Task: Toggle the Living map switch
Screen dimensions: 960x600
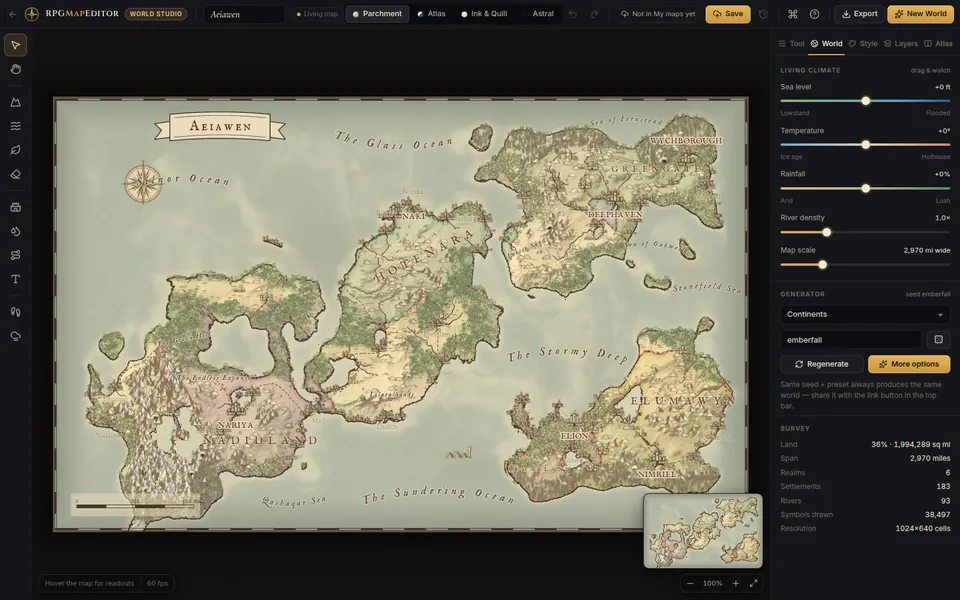Action: coord(317,14)
